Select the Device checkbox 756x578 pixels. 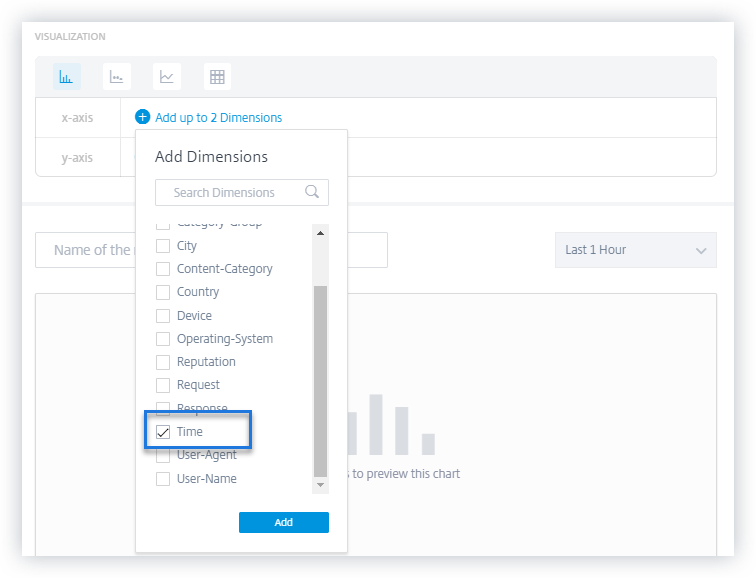163,316
